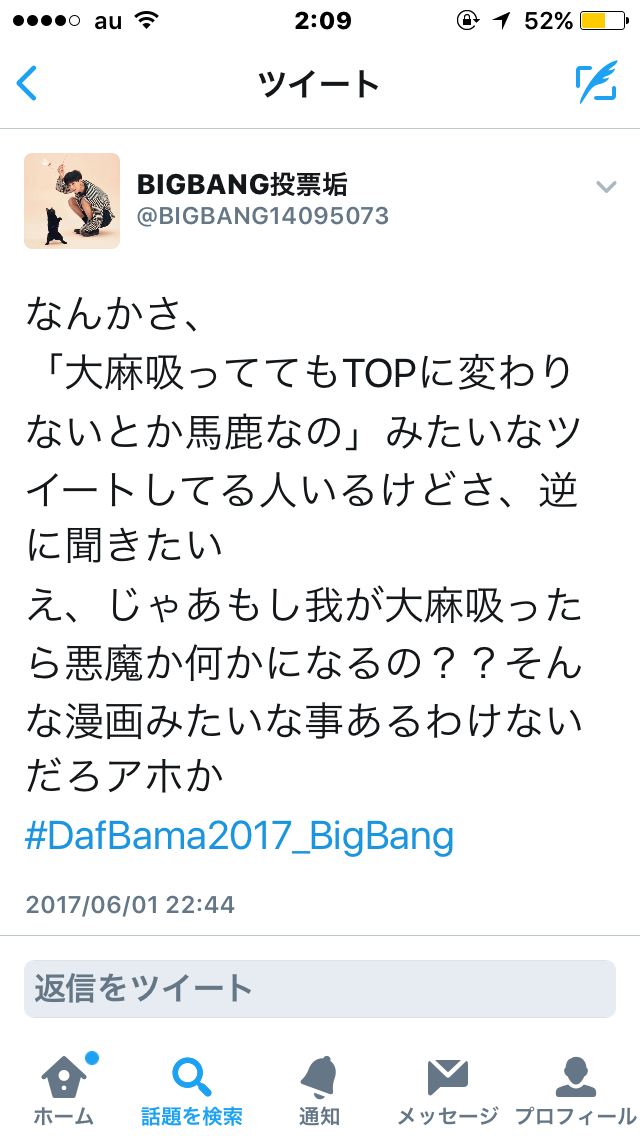
Task: Open the @BIGBANG14095073 handle
Action: pos(262,216)
